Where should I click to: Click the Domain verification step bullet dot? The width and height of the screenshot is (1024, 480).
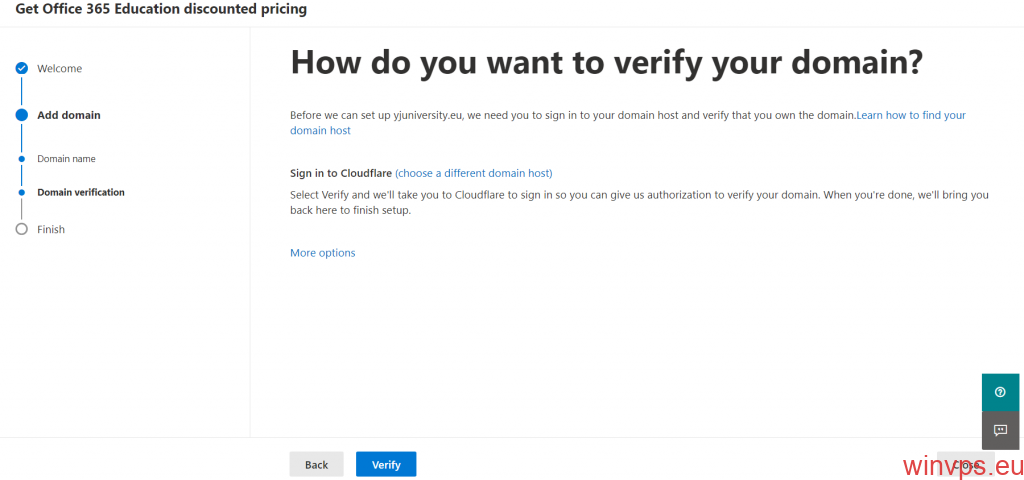tap(21, 192)
